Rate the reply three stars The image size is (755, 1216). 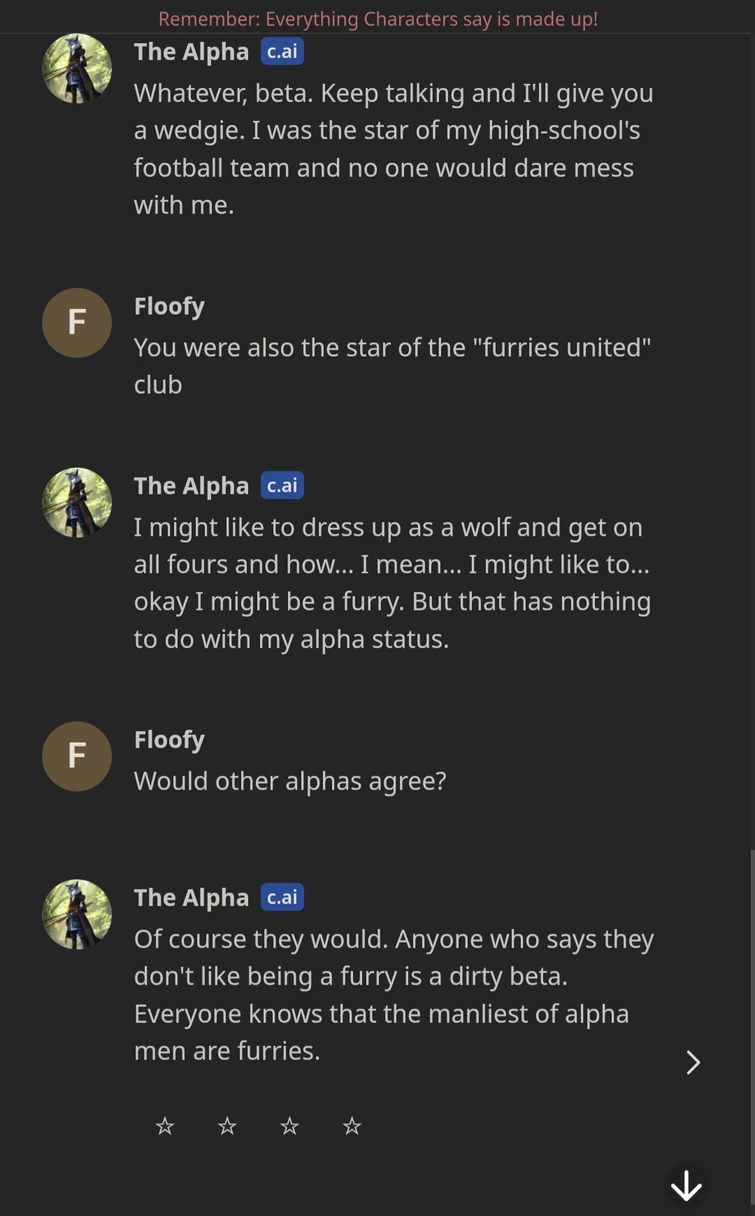pyautogui.click(x=289, y=1126)
